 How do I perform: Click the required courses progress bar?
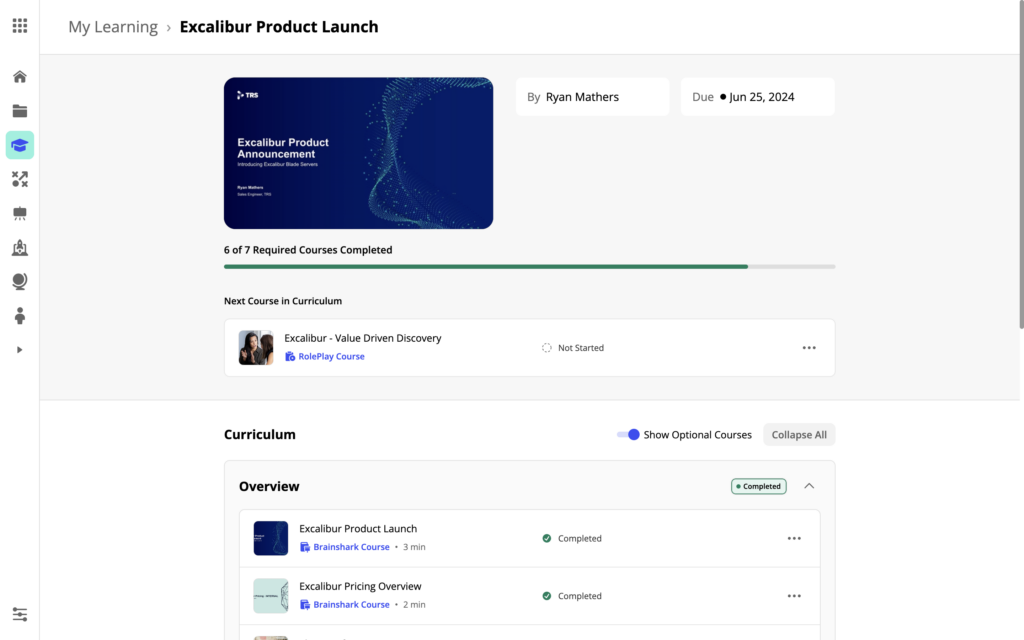click(530, 266)
